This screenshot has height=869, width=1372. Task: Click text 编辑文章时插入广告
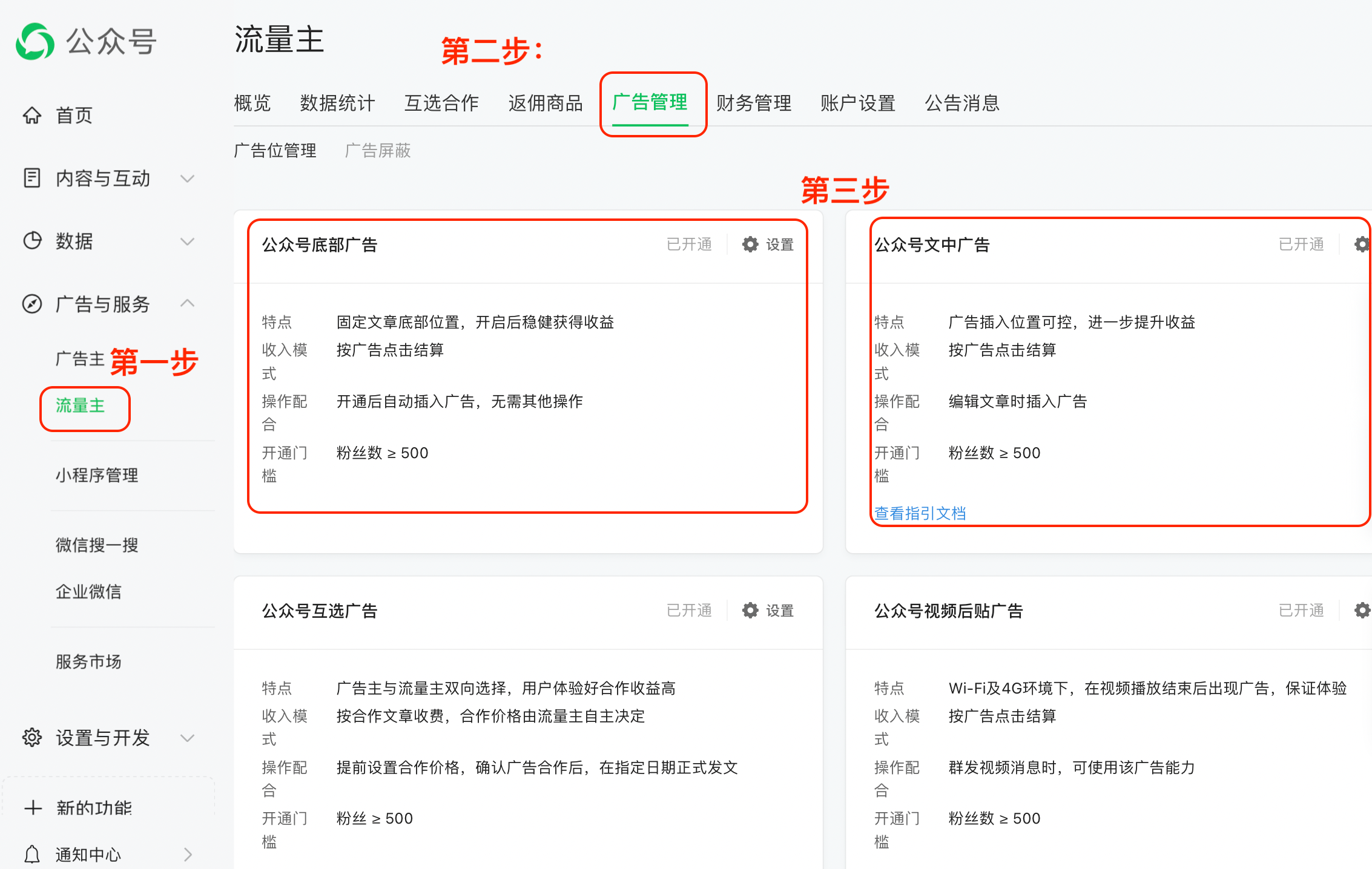click(x=1018, y=401)
